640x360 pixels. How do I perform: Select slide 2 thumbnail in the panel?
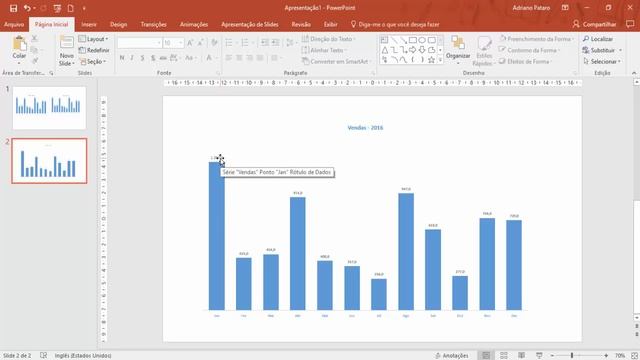coord(49,161)
